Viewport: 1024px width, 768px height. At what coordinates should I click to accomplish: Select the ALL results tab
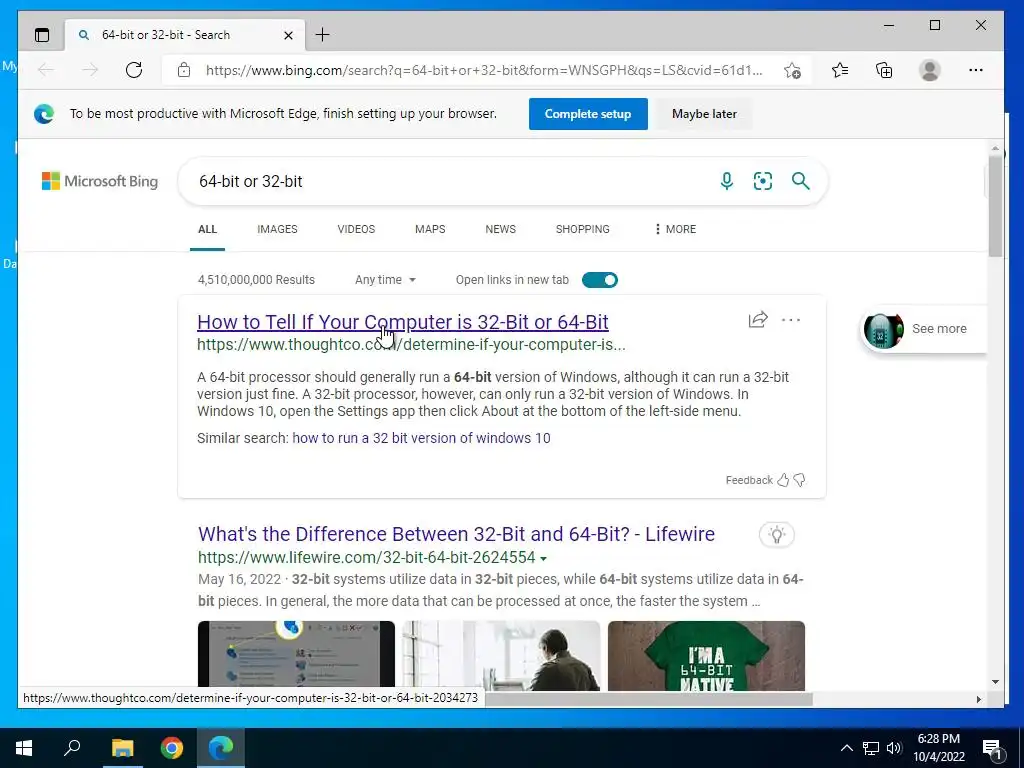[x=207, y=229]
